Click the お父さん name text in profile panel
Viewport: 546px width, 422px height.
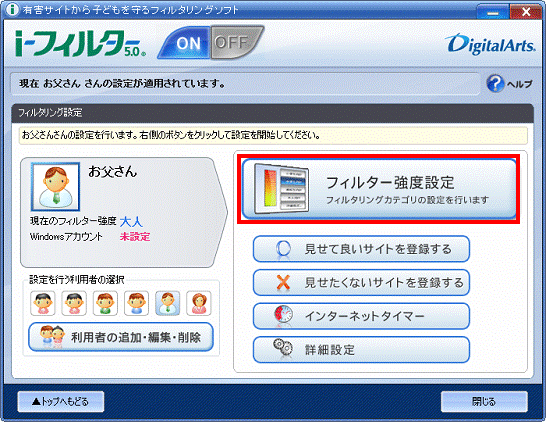(x=112, y=171)
